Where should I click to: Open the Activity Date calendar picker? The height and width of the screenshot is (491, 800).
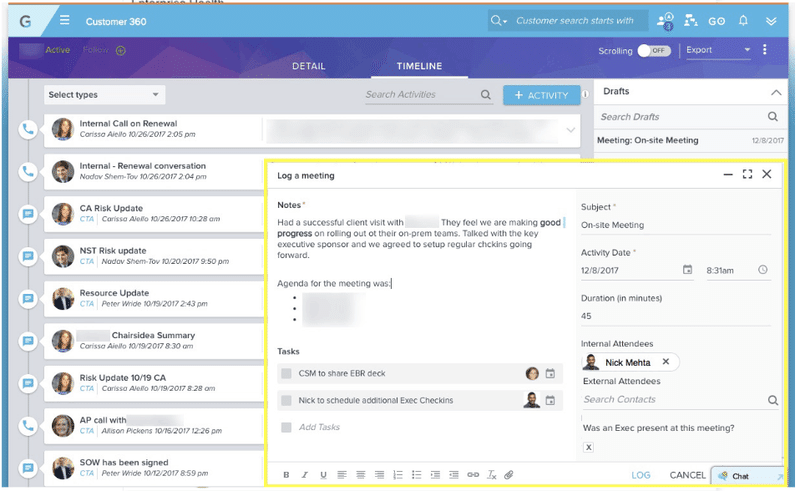[687, 269]
